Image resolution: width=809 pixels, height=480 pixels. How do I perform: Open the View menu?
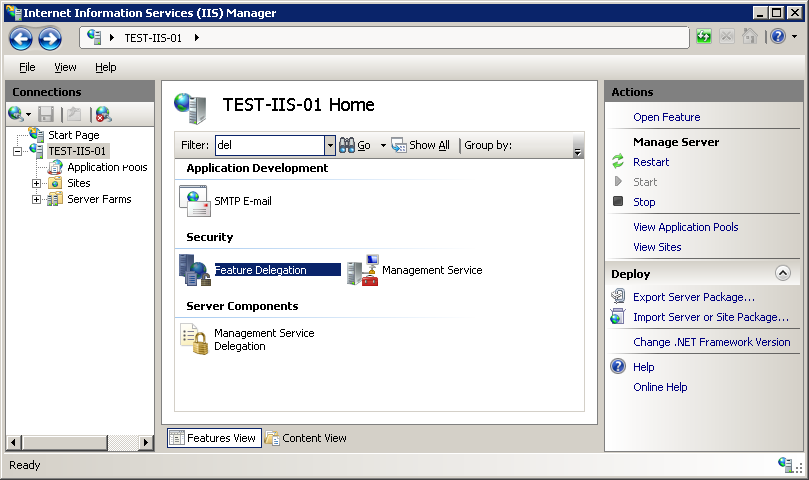coord(65,67)
